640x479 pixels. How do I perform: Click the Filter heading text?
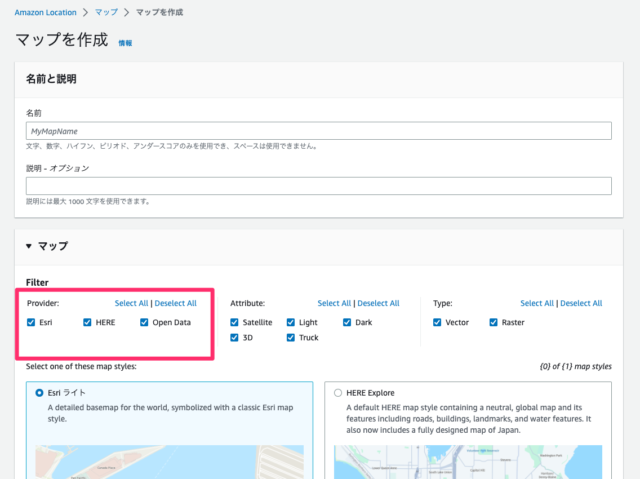click(37, 282)
